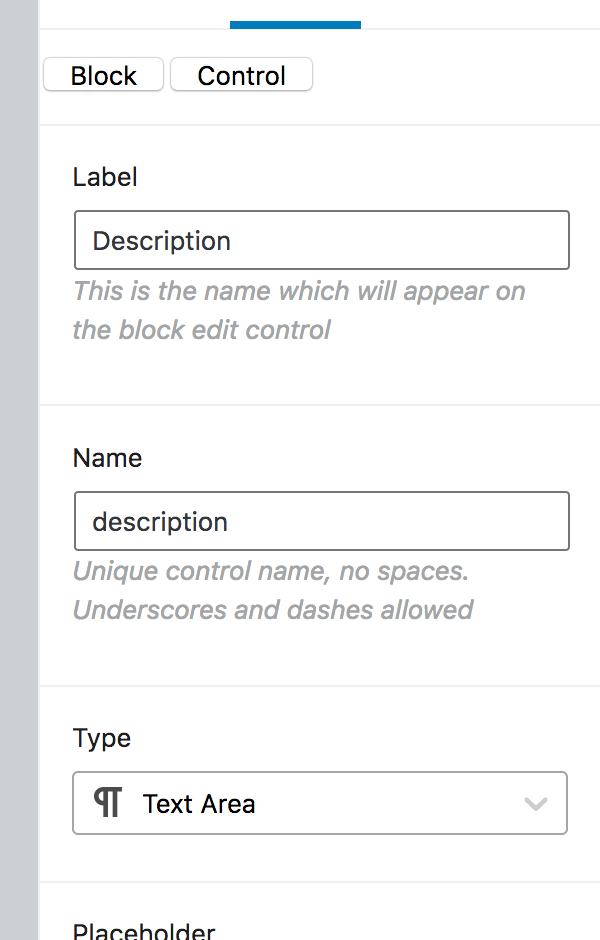
Task: Focus the Name input containing 'description'
Action: 322,522
